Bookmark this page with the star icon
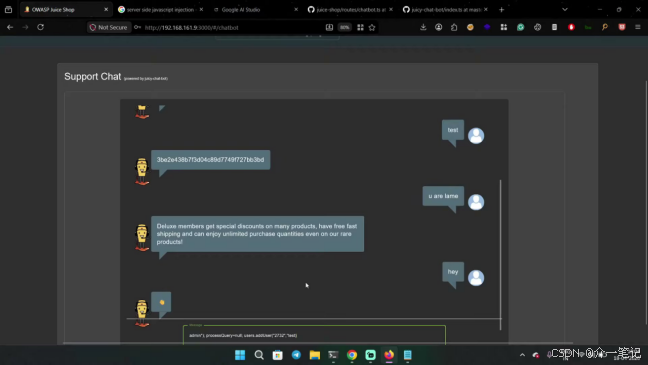Viewport: 648px width, 365px height. pyautogui.click(x=372, y=27)
